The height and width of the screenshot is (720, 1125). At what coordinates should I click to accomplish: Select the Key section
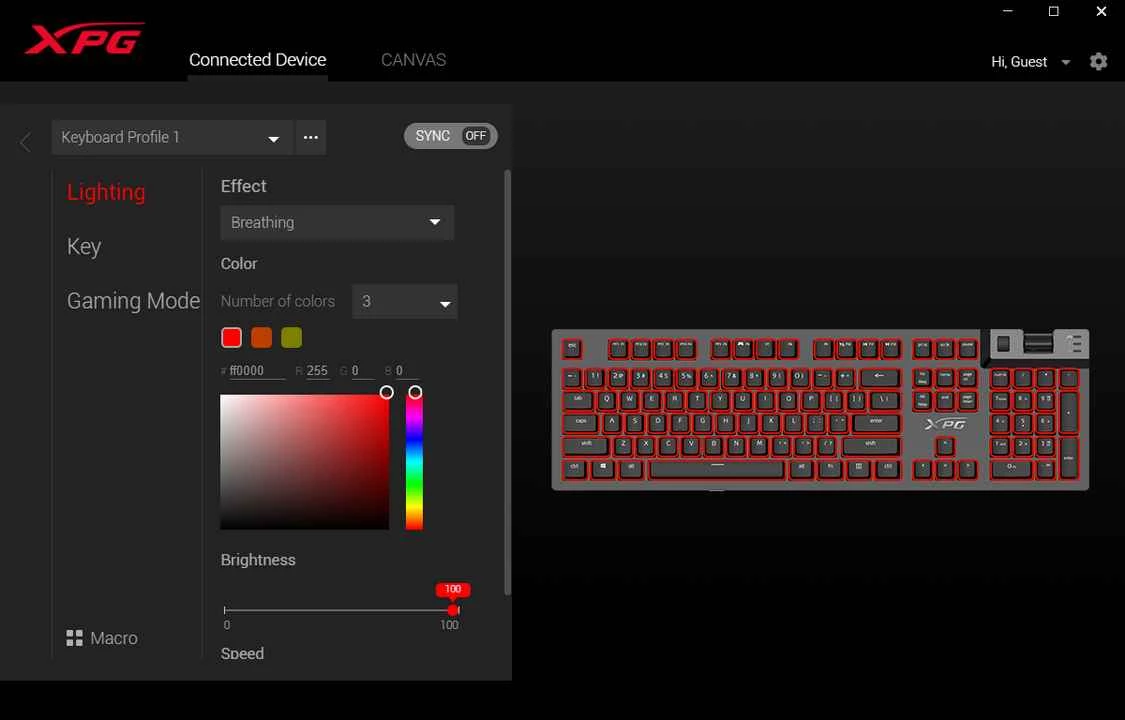(x=84, y=247)
